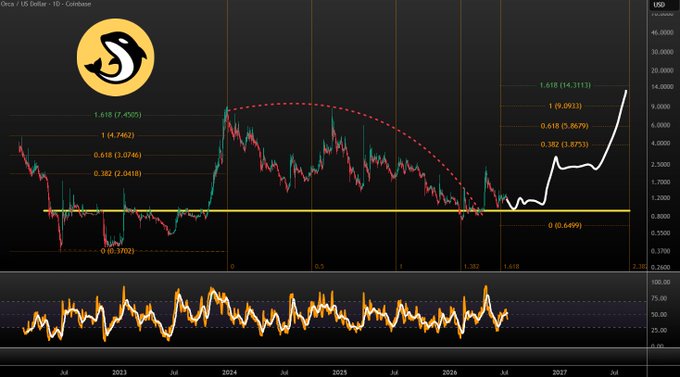Select the 0.618 (3.0746) Fibonacci label

[118, 155]
